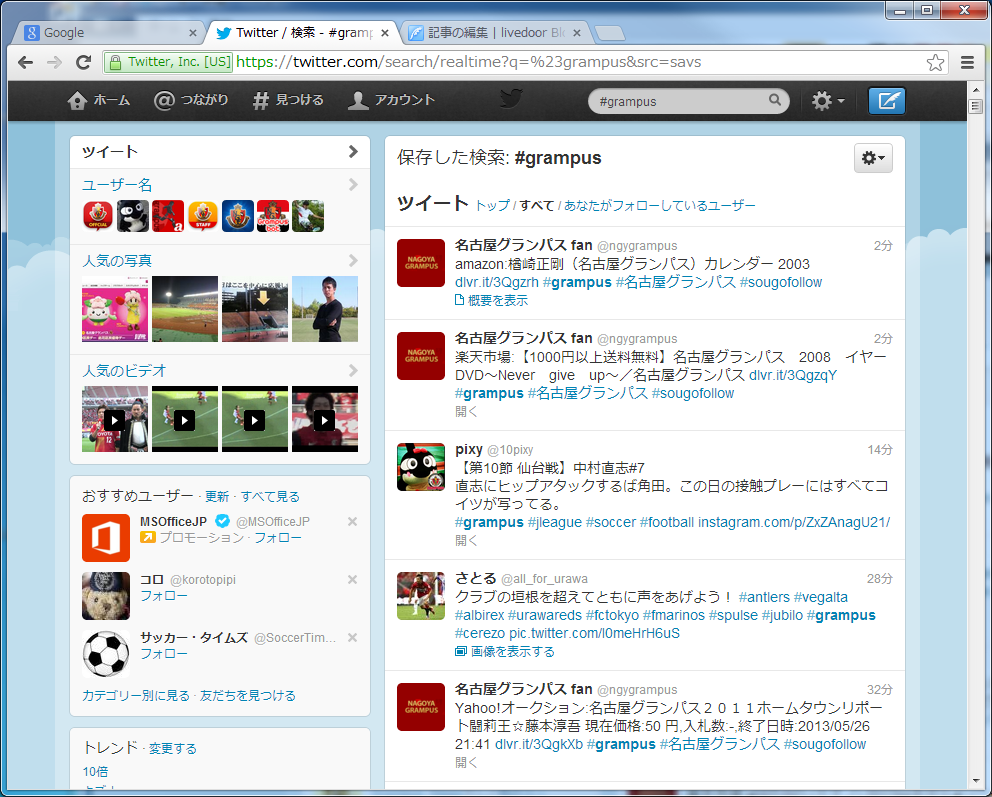
Task: Dismiss the コロ suggestion
Action: coord(352,580)
